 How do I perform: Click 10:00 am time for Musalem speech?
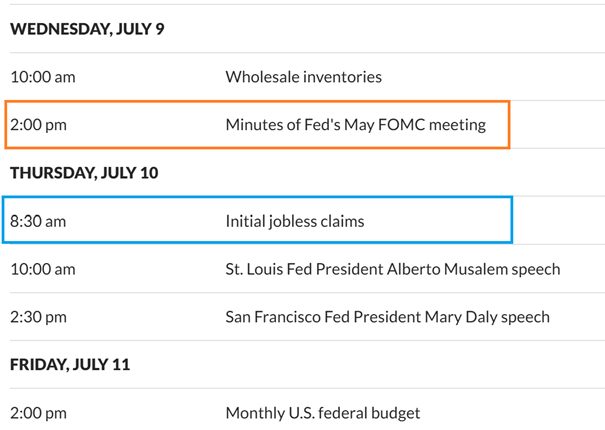click(42, 269)
